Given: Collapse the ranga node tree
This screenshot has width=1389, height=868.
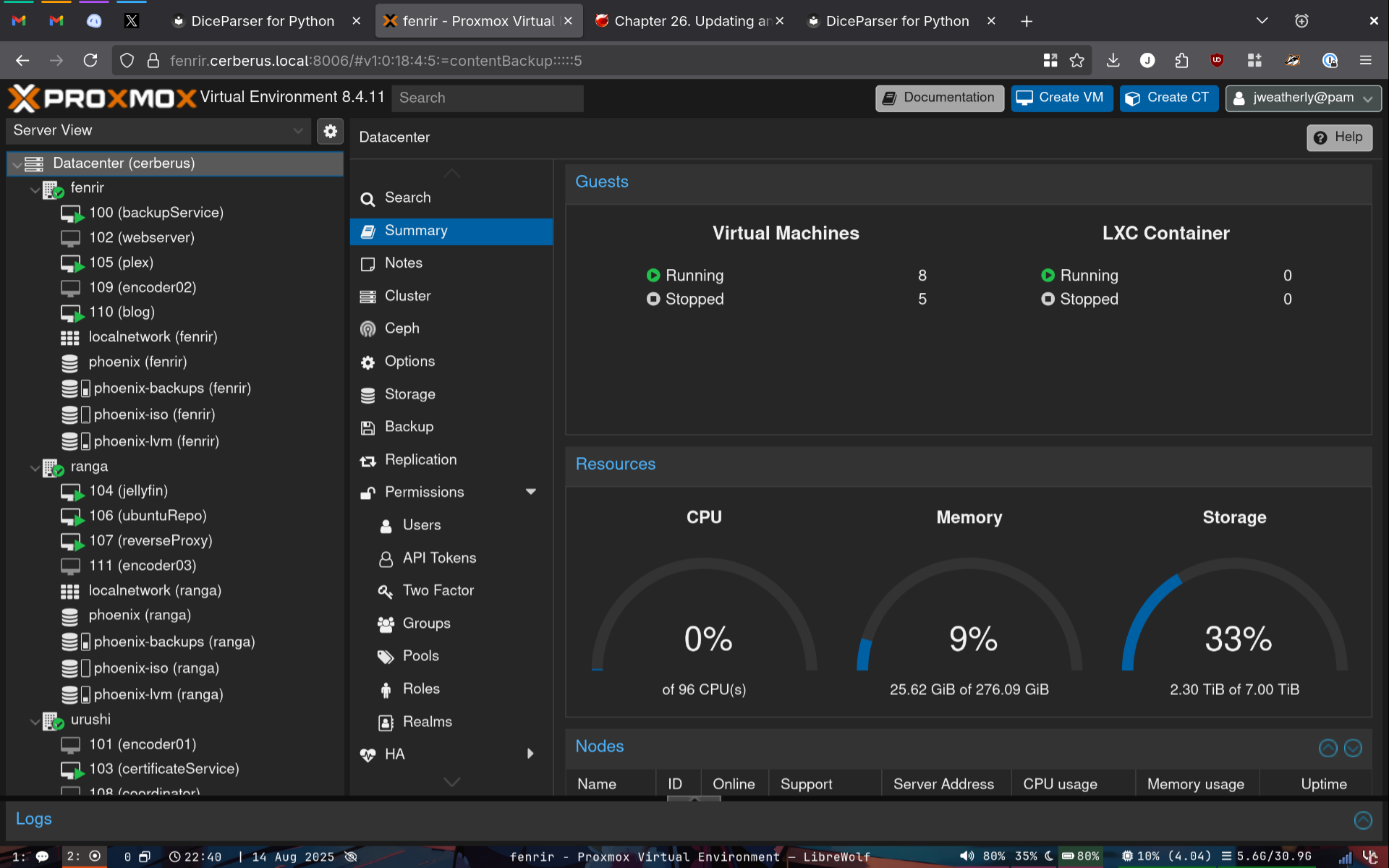Looking at the screenshot, I should [x=34, y=468].
